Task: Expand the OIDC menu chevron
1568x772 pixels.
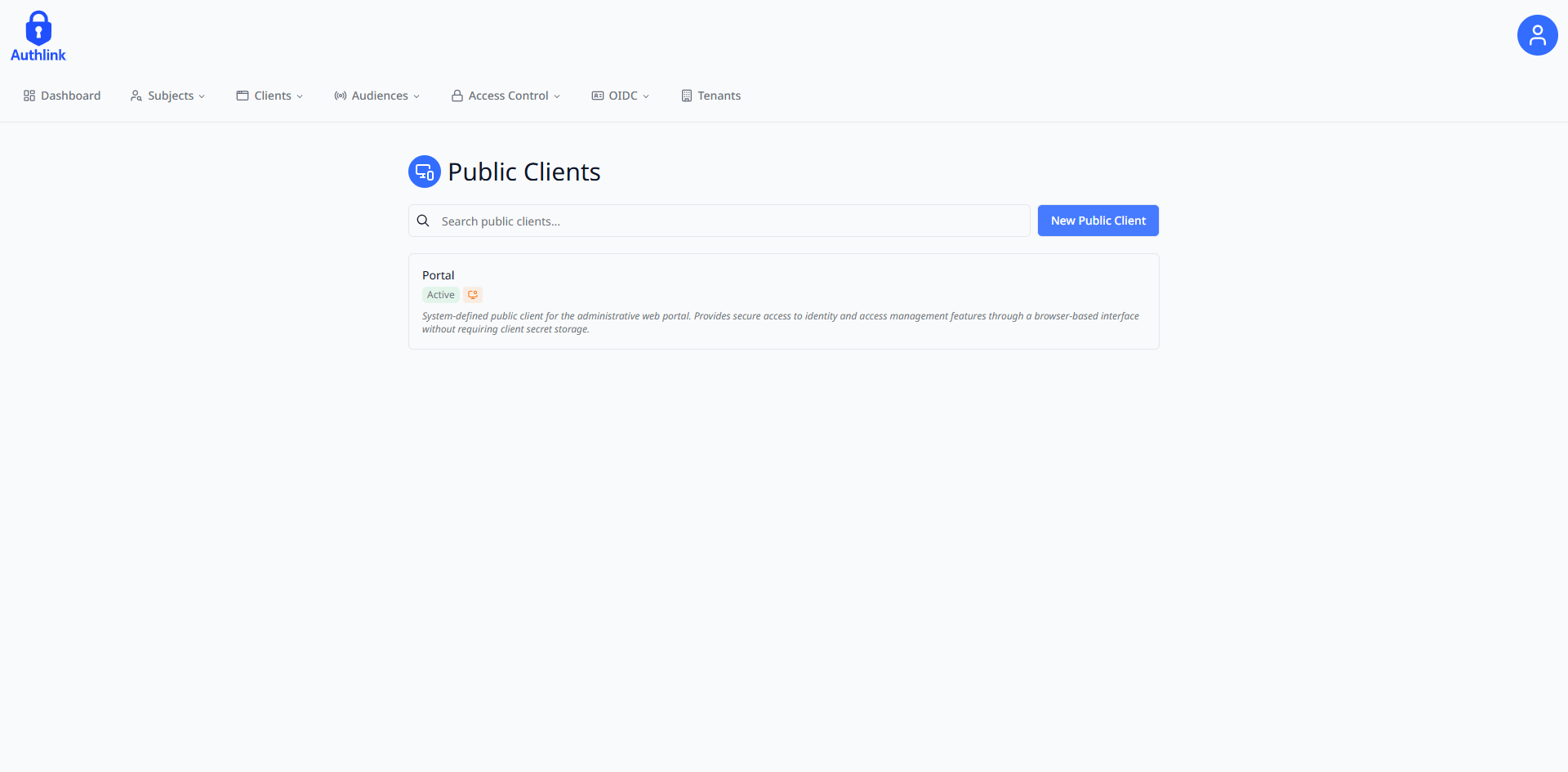Action: point(646,96)
